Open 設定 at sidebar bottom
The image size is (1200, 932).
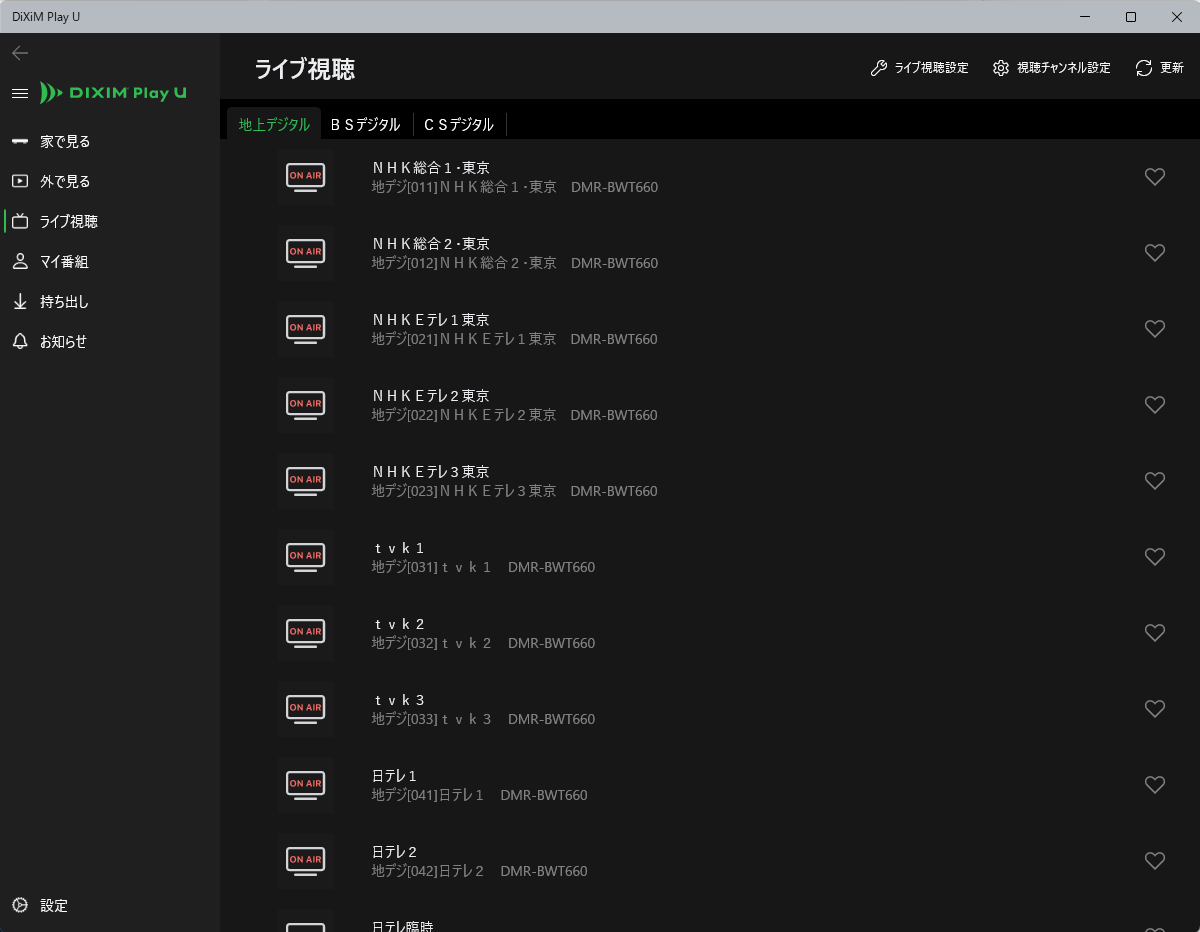[54, 906]
